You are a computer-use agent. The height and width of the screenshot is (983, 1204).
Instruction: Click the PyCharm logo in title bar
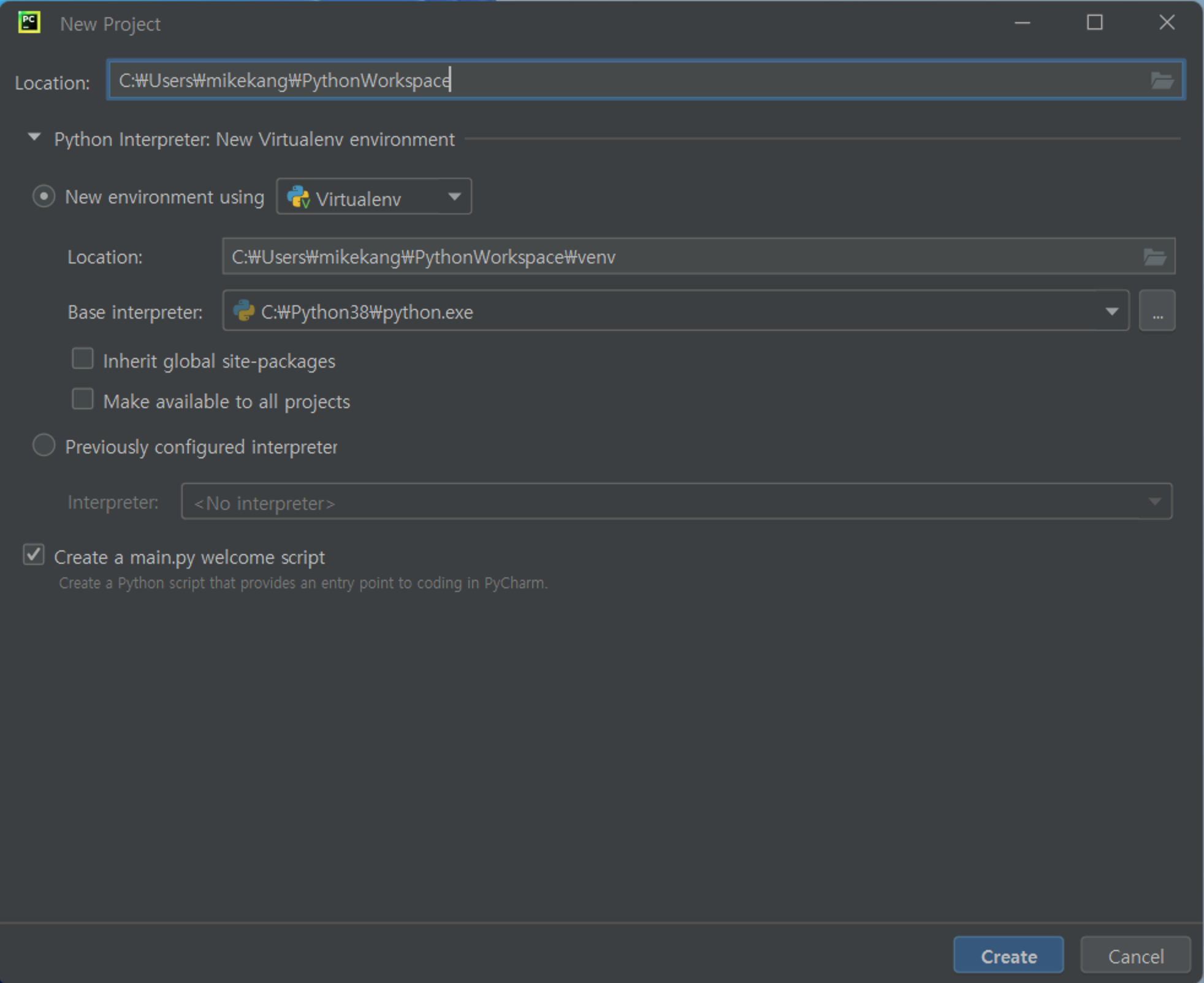[29, 23]
